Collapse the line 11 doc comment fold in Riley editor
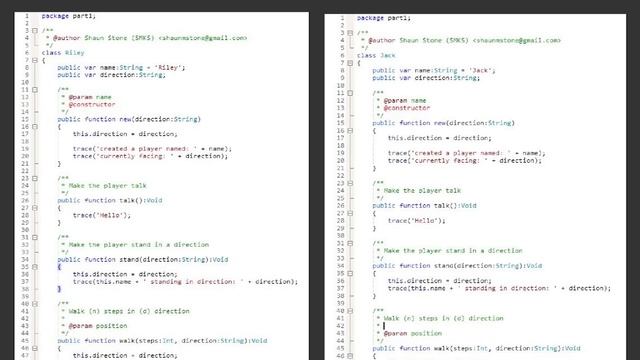Viewport: 640px width, 360px height. [x=35, y=90]
